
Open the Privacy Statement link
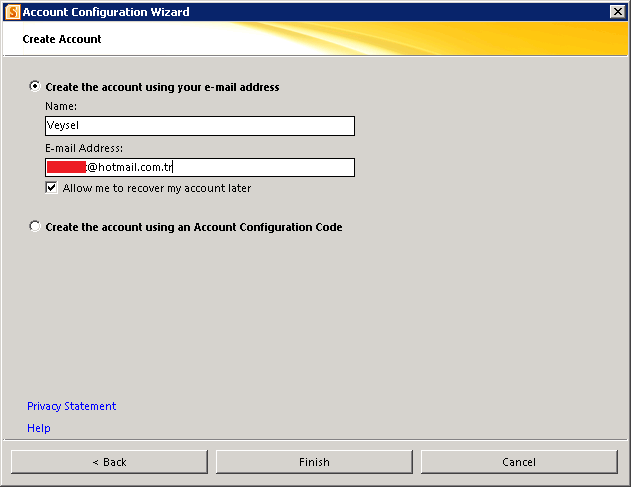coord(71,406)
